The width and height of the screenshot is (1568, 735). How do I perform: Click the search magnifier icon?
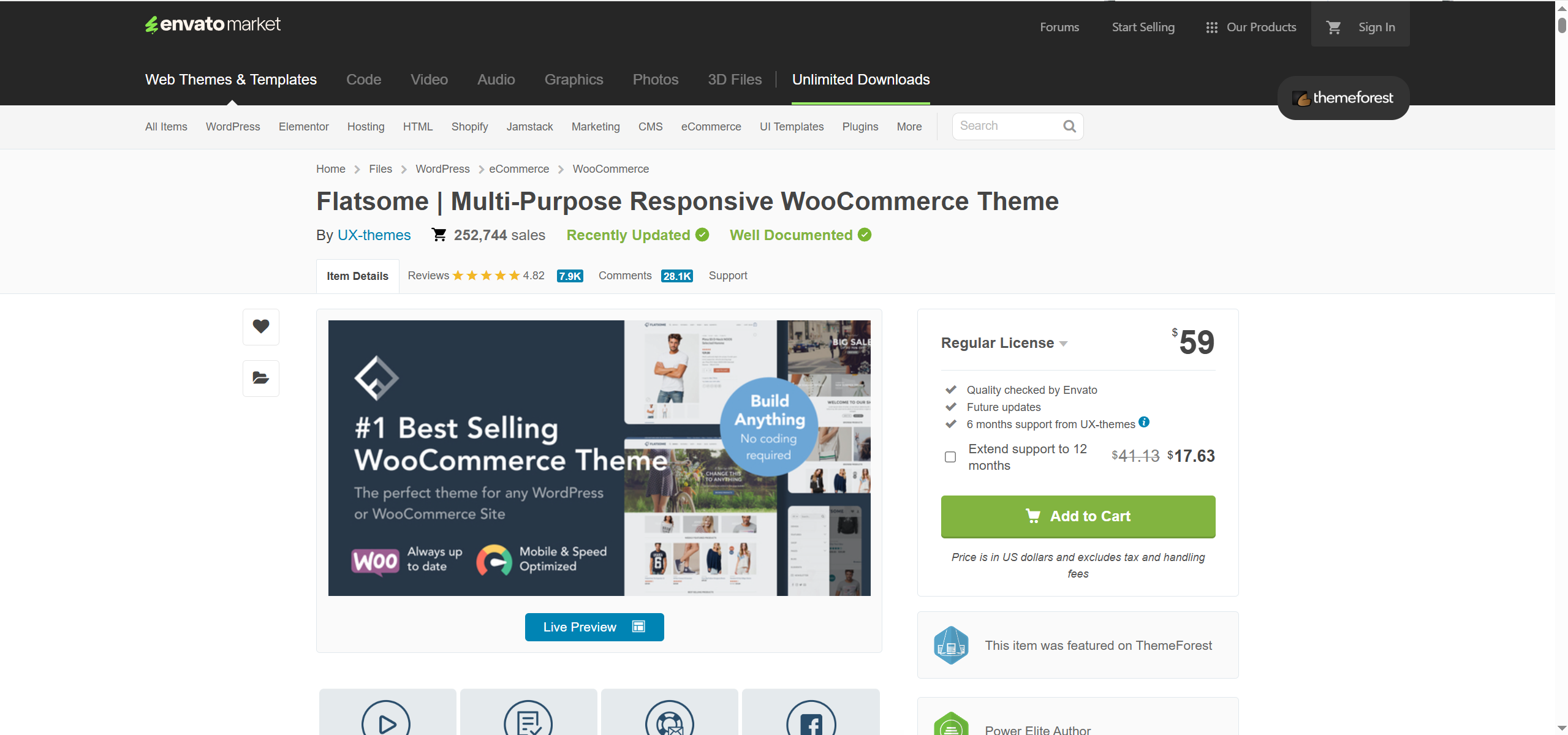click(x=1069, y=126)
